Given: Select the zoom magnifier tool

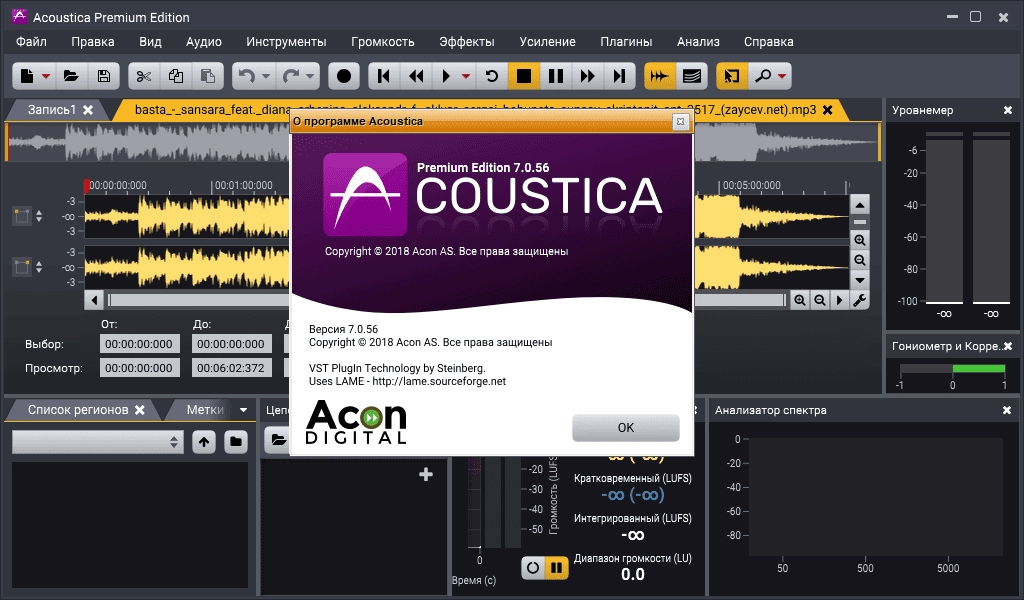Looking at the screenshot, I should (762, 76).
